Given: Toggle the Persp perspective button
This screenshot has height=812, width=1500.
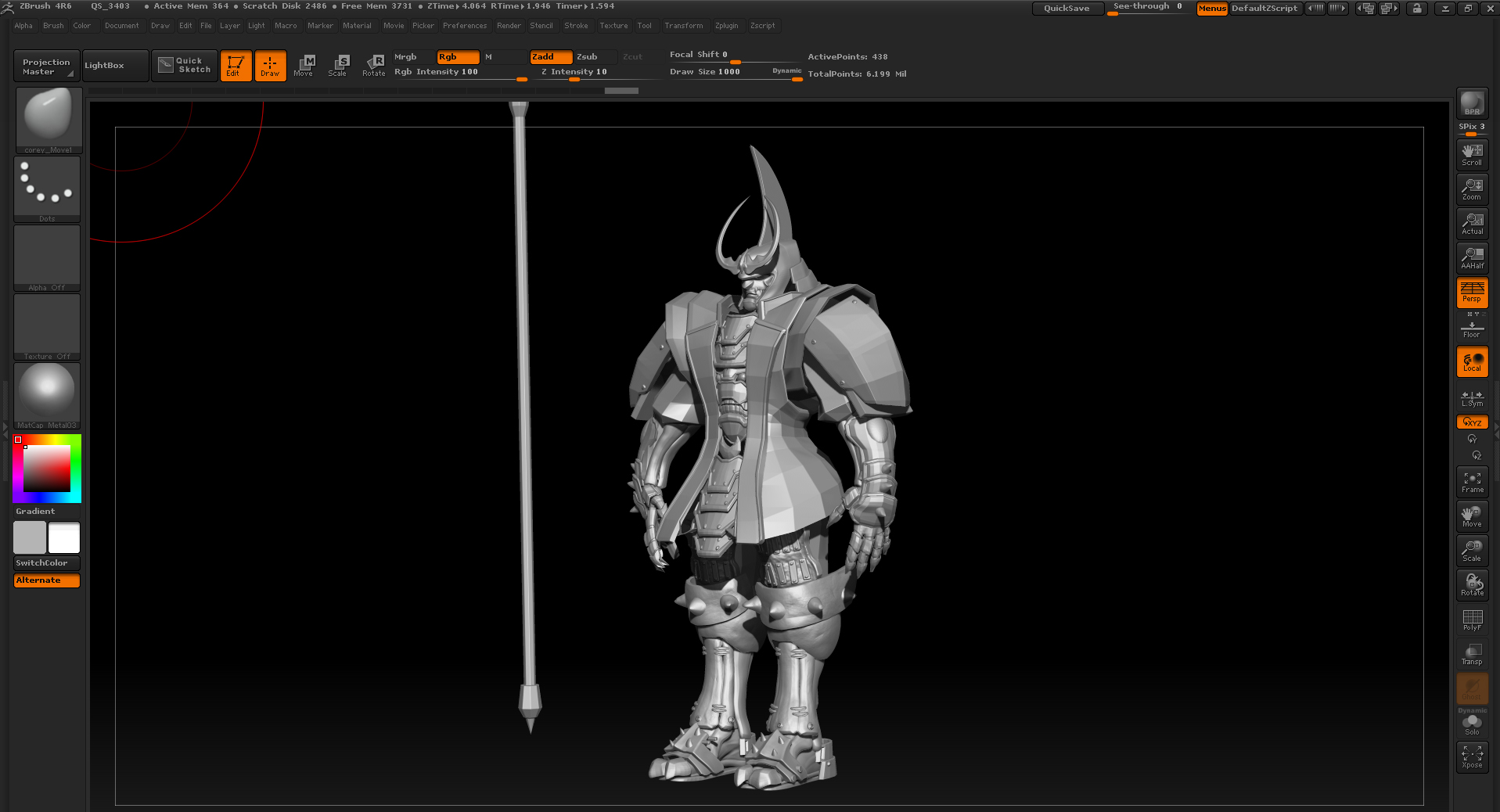Looking at the screenshot, I should point(1472,293).
